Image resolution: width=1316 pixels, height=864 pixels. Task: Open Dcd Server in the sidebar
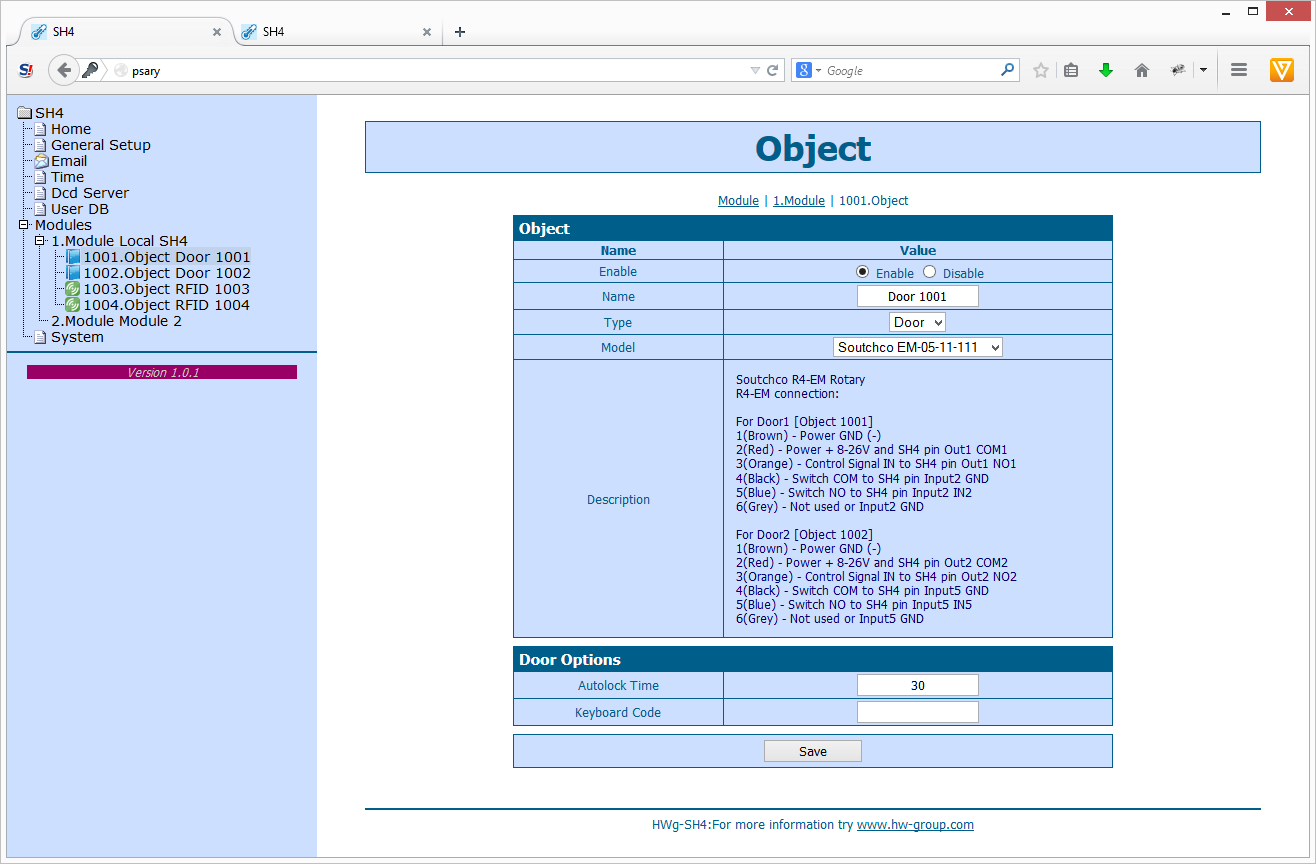[90, 193]
